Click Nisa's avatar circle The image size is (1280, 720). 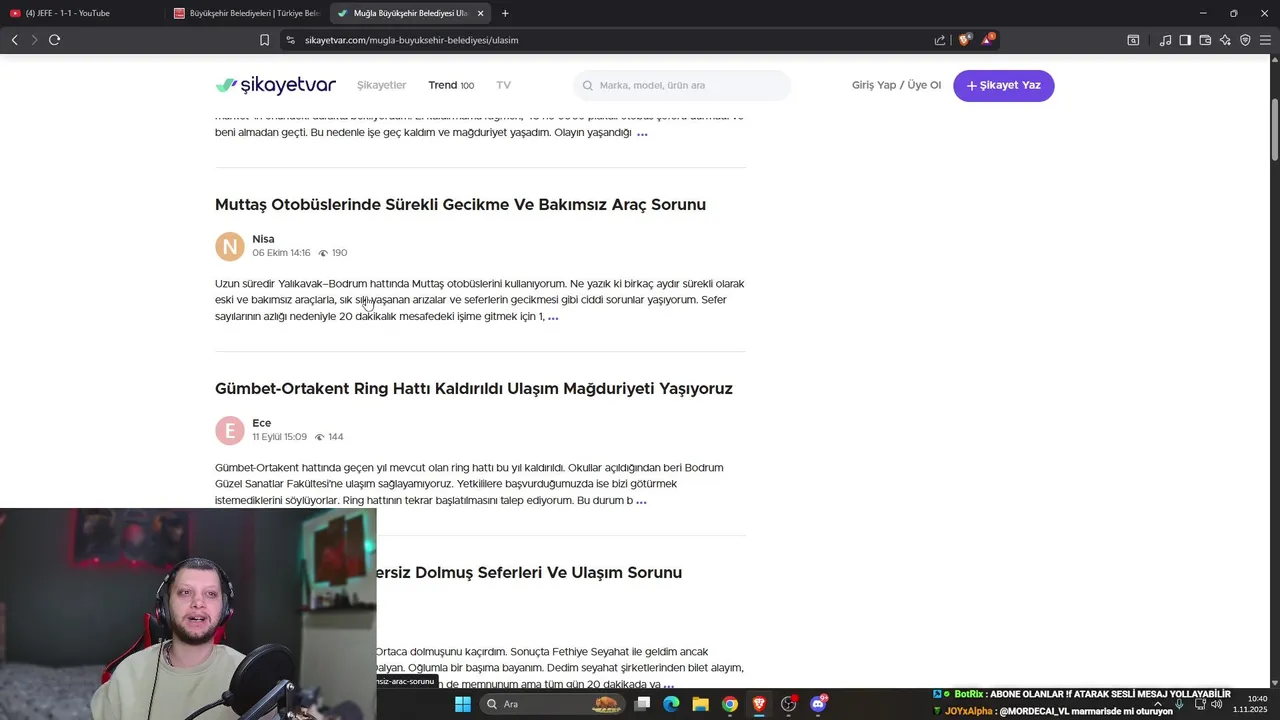click(230, 246)
